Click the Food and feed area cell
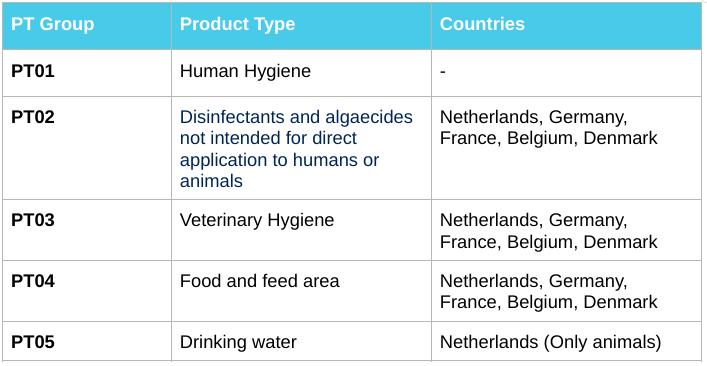Screen dimensions: 707x366 coord(301,291)
